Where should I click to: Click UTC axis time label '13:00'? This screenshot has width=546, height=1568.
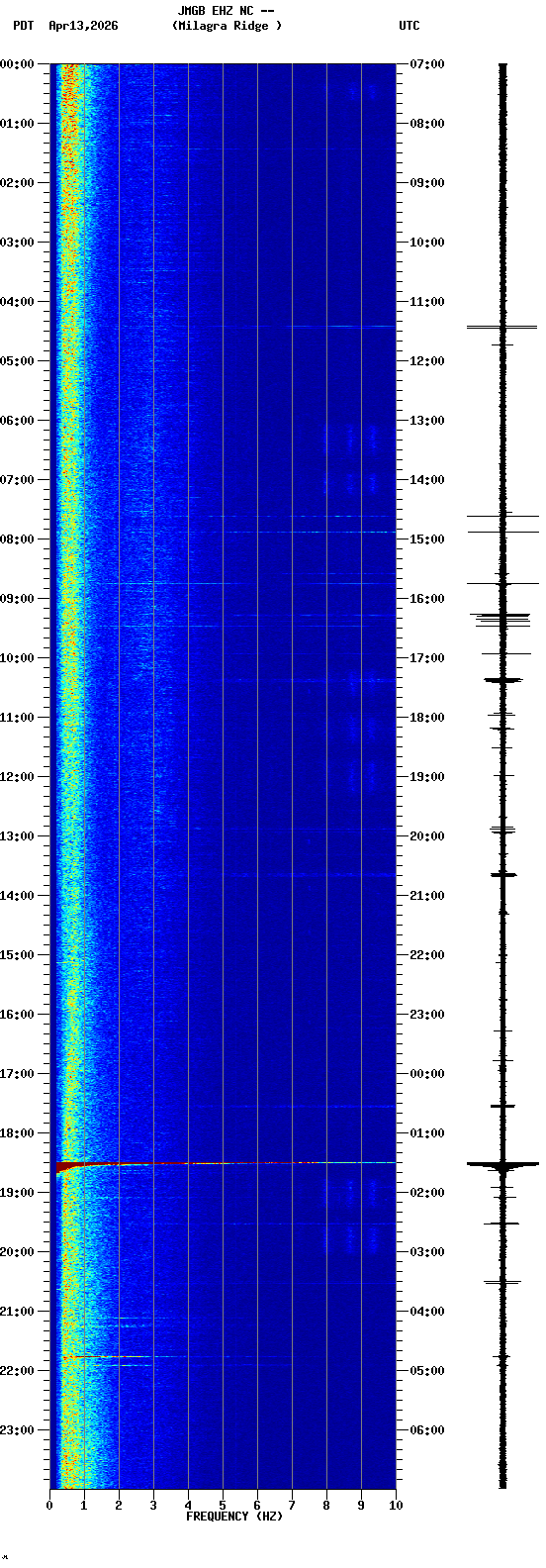click(426, 421)
